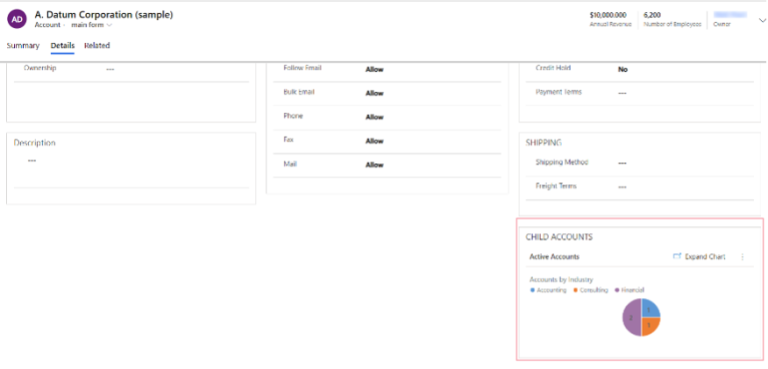Click the blurred Owner name link
The width and height of the screenshot is (768, 369).
(x=730, y=15)
